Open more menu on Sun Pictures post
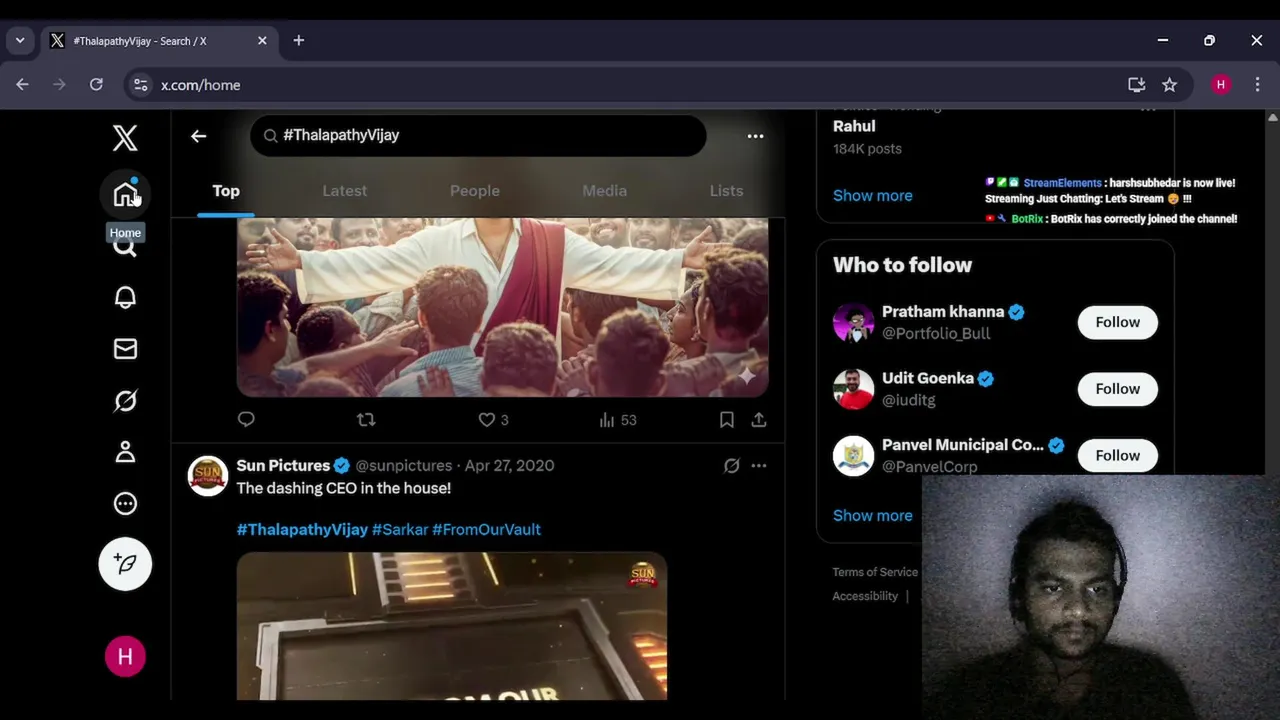Image resolution: width=1280 pixels, height=720 pixels. pyautogui.click(x=759, y=466)
